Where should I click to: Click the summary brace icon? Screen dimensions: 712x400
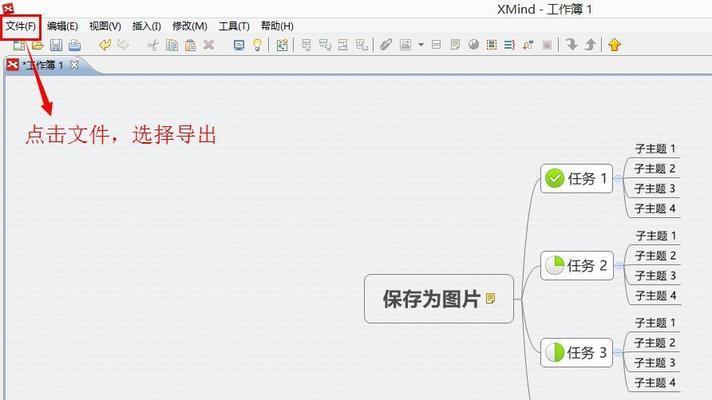point(509,44)
